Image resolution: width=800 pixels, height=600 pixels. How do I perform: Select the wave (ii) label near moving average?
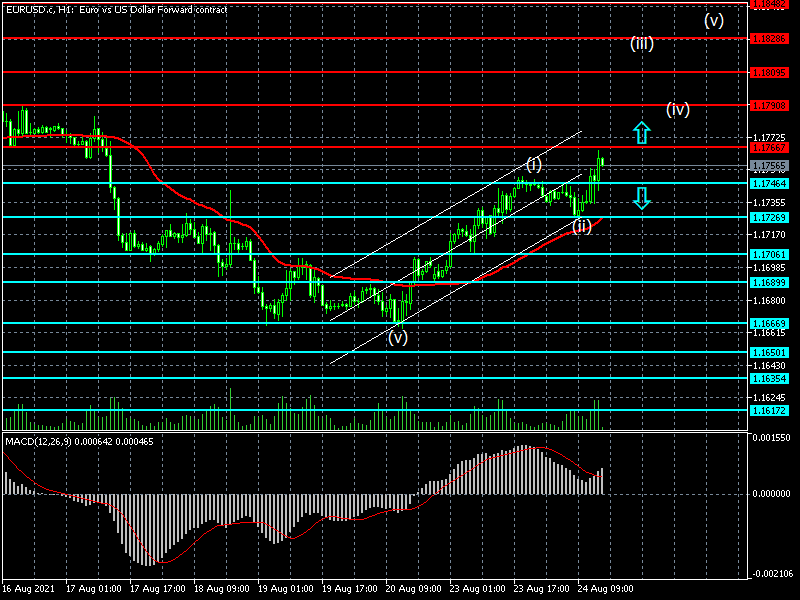click(581, 226)
